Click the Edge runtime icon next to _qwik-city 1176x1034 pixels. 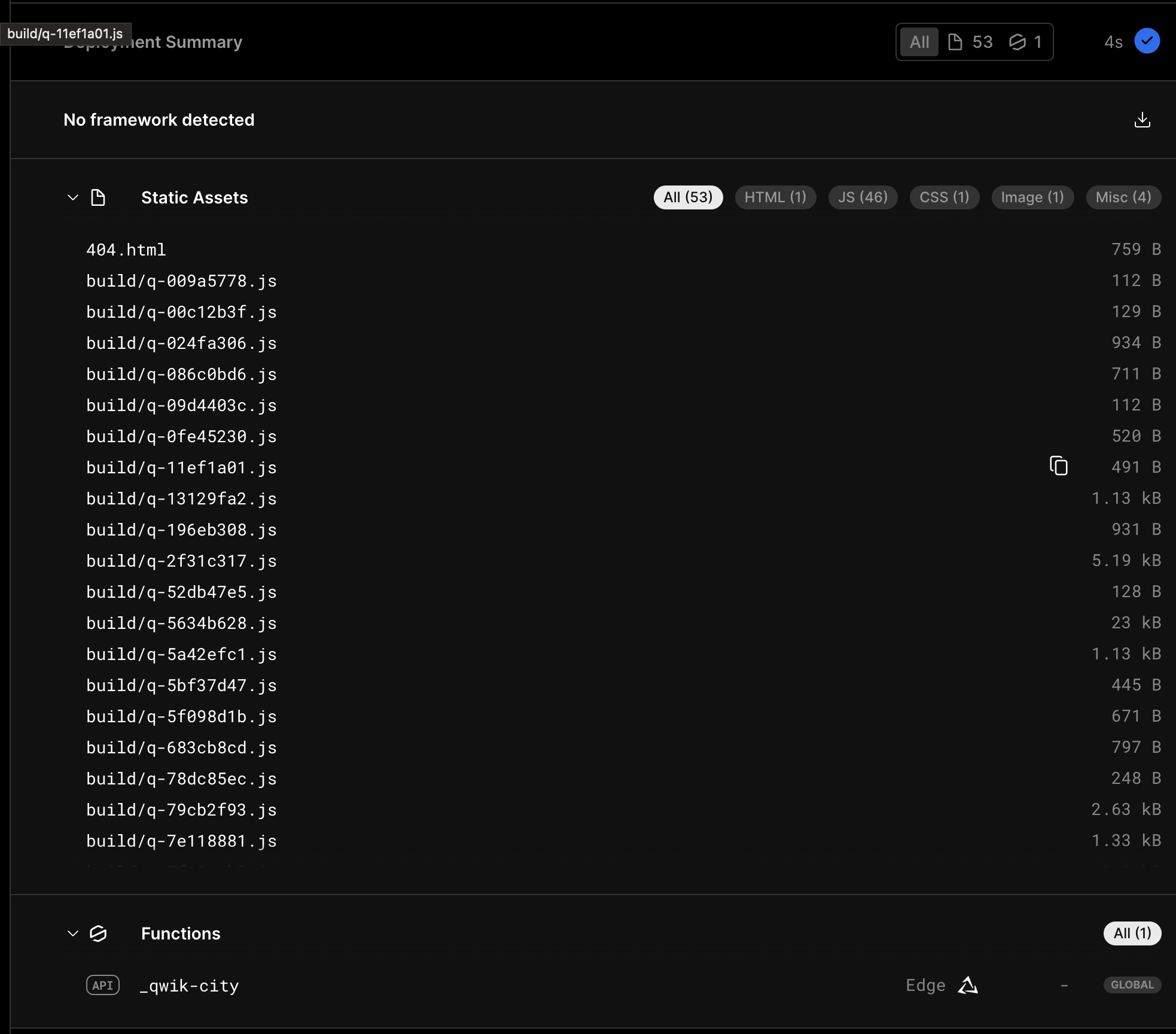(x=968, y=985)
